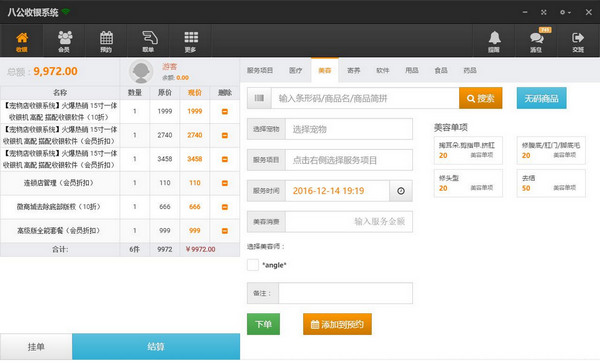Click the 挂单 hold order button
Screen dimensions: 600x363
point(36,347)
